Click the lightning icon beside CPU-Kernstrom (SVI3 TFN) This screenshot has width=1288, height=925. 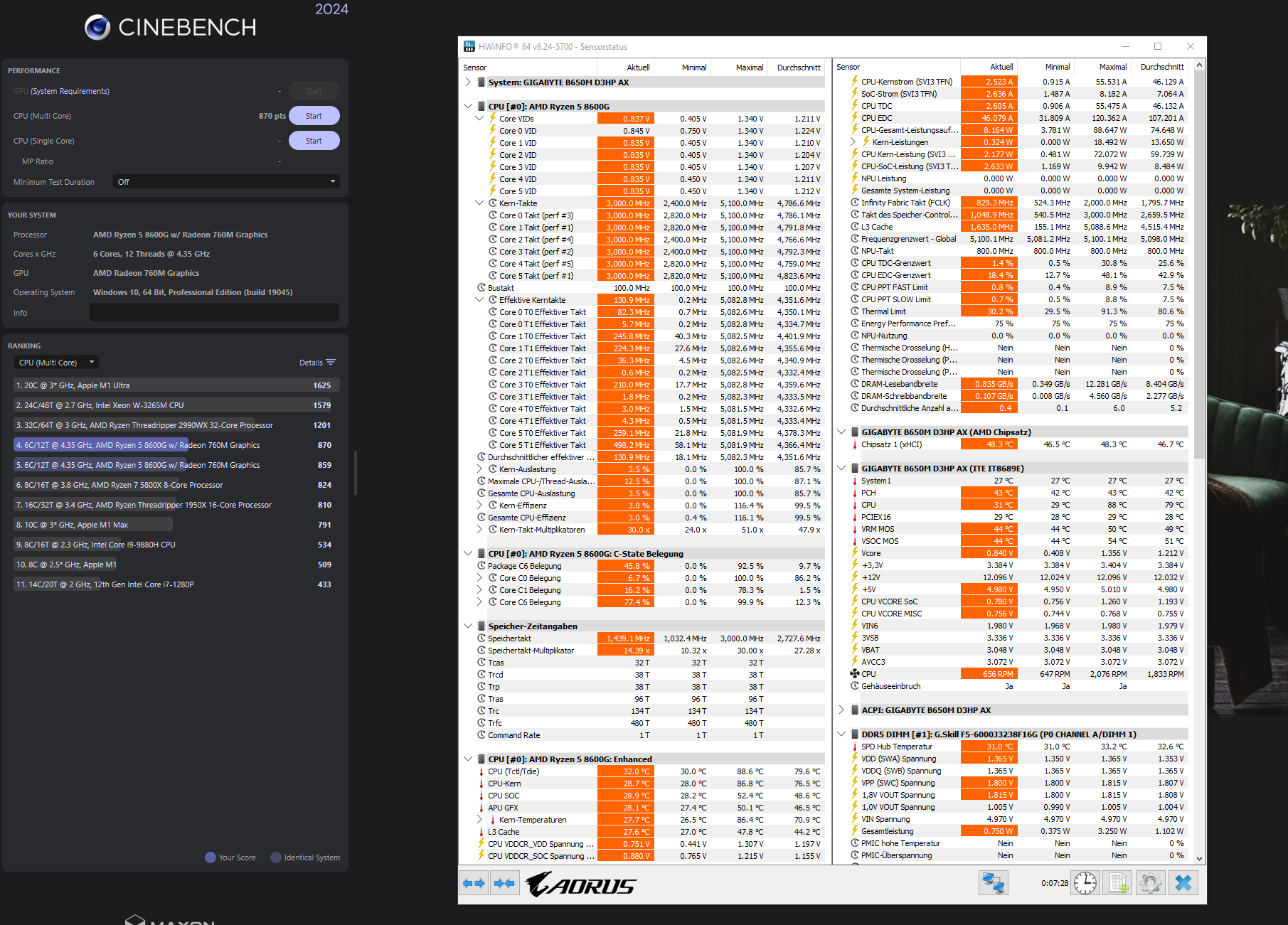click(x=855, y=82)
